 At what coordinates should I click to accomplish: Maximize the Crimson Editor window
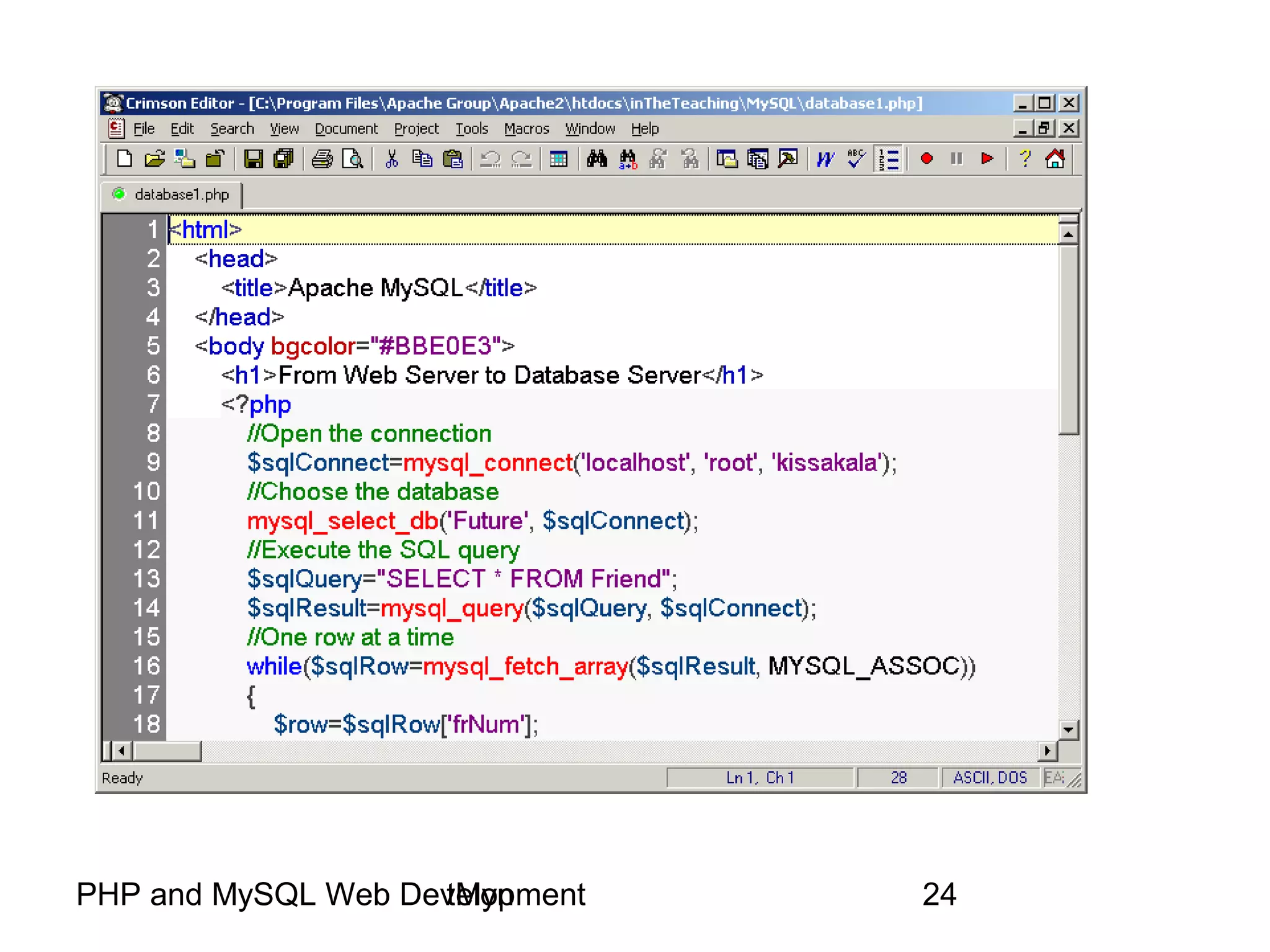[x=1044, y=103]
